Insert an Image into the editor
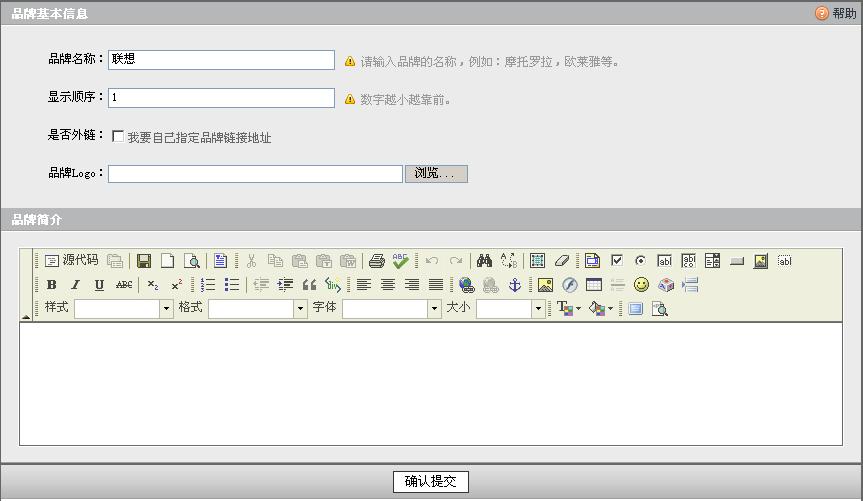Screen dimensions: 863x501 [x=545, y=285]
